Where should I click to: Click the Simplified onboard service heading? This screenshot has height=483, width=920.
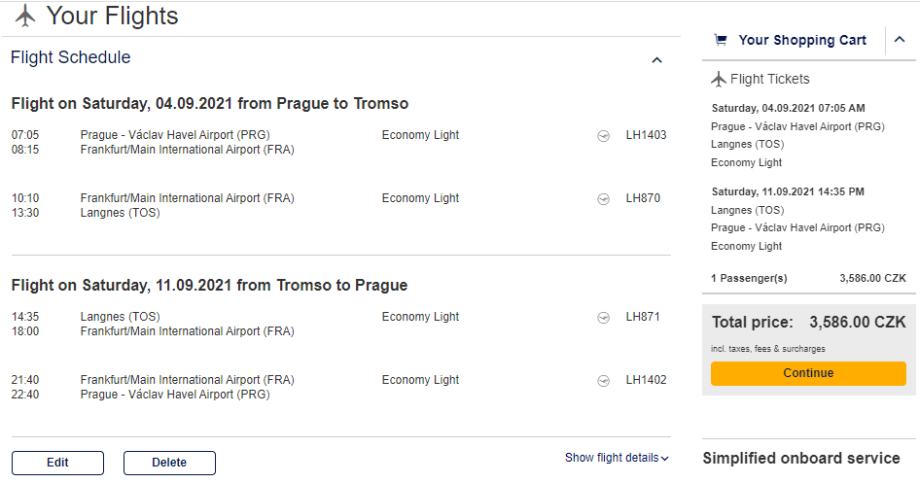(801, 458)
